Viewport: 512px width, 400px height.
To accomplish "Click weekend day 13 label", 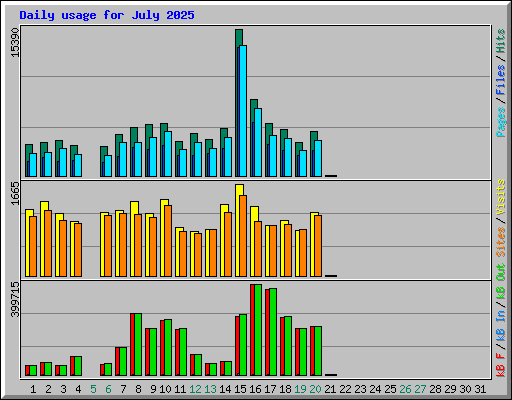I will (x=210, y=389).
